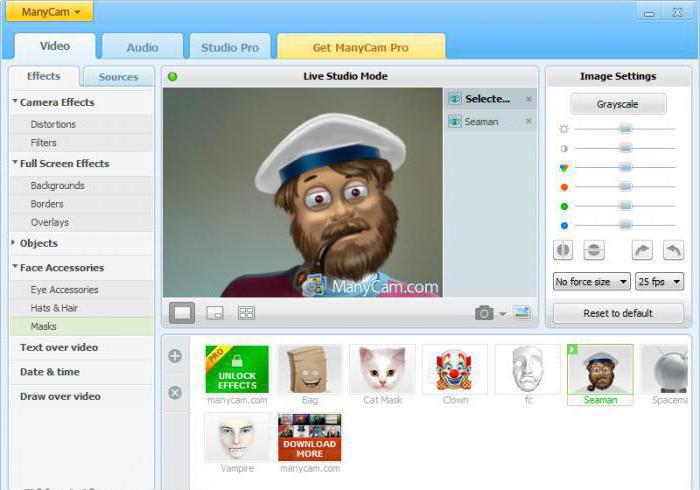Viewport: 700px width, 490px height.
Task: Select the Seaman mask thumbnail
Action: (600, 369)
